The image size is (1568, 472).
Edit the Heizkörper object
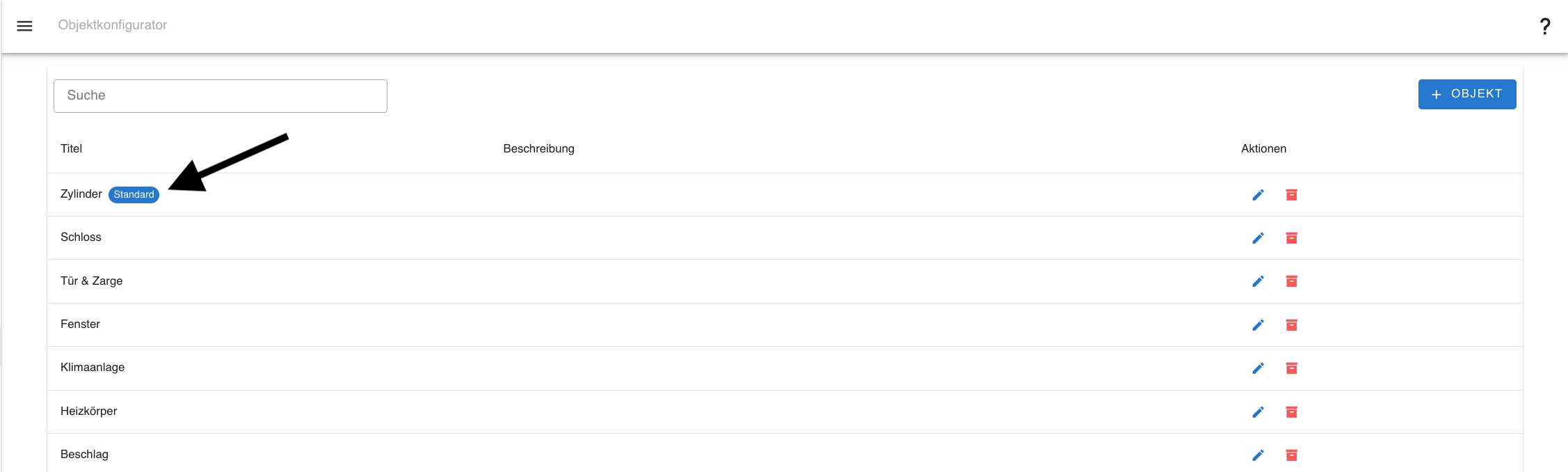point(1258,412)
